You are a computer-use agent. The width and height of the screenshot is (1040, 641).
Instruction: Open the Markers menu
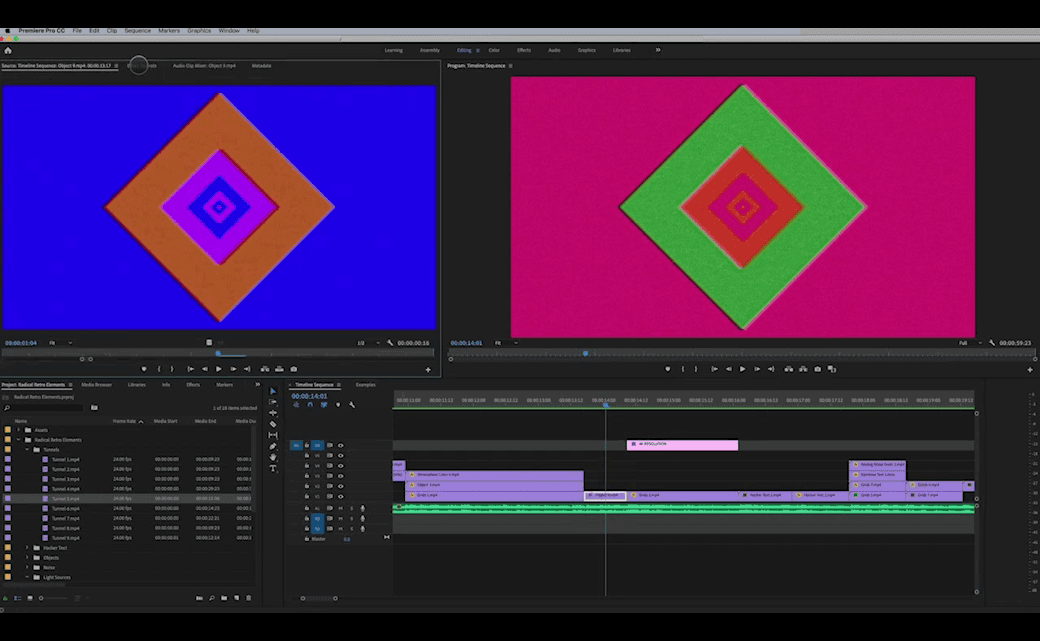click(x=168, y=31)
